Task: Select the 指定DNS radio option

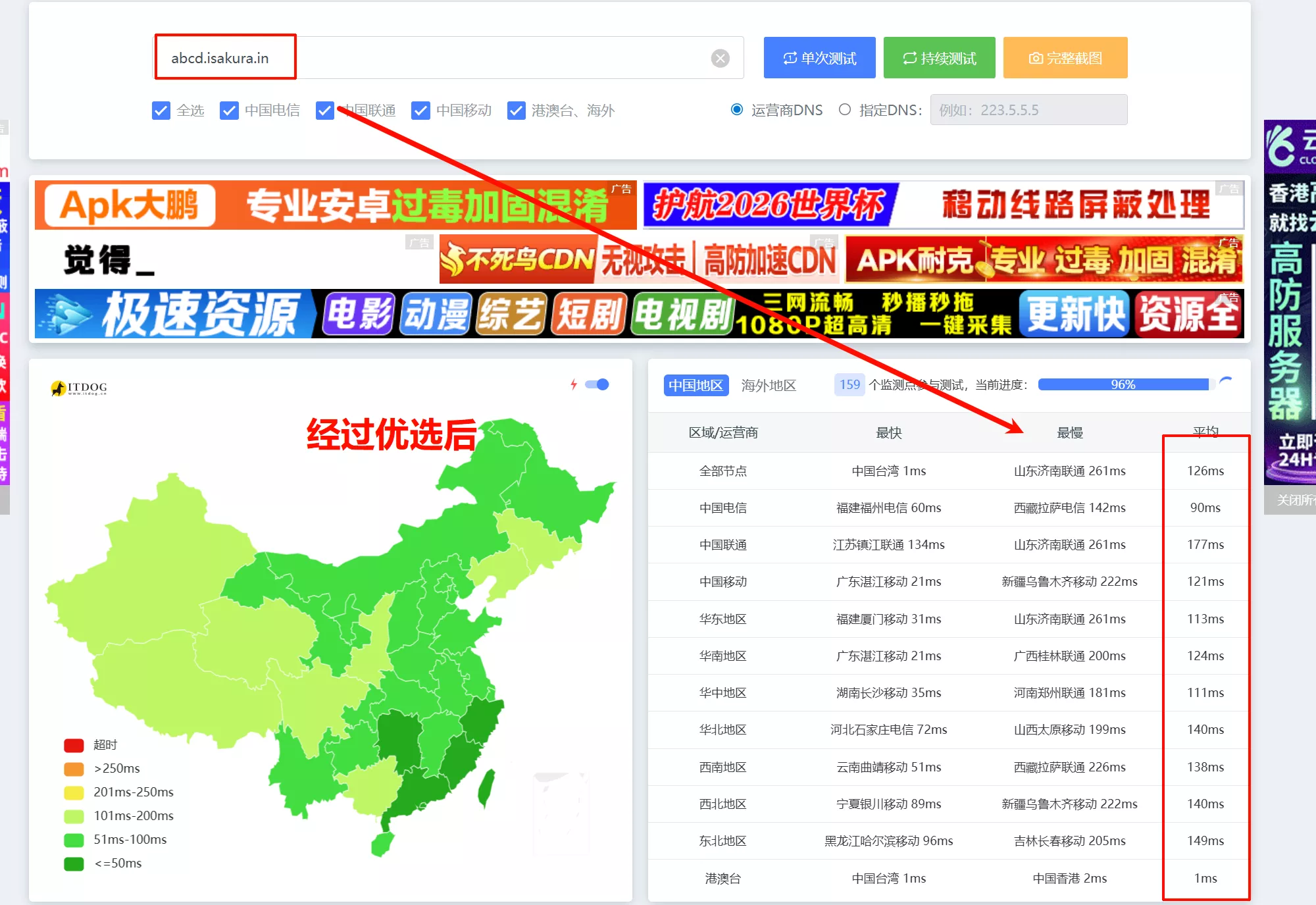Action: point(845,109)
